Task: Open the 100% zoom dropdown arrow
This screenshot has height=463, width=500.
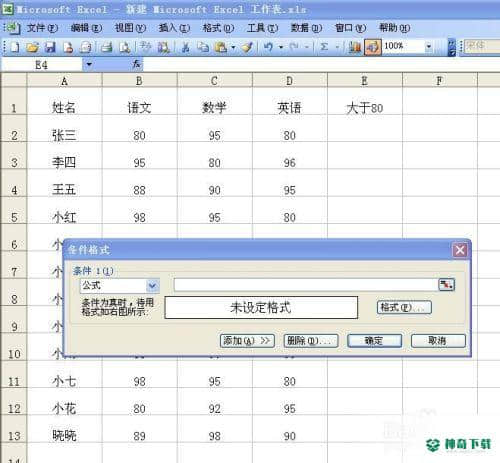Action: [429, 46]
